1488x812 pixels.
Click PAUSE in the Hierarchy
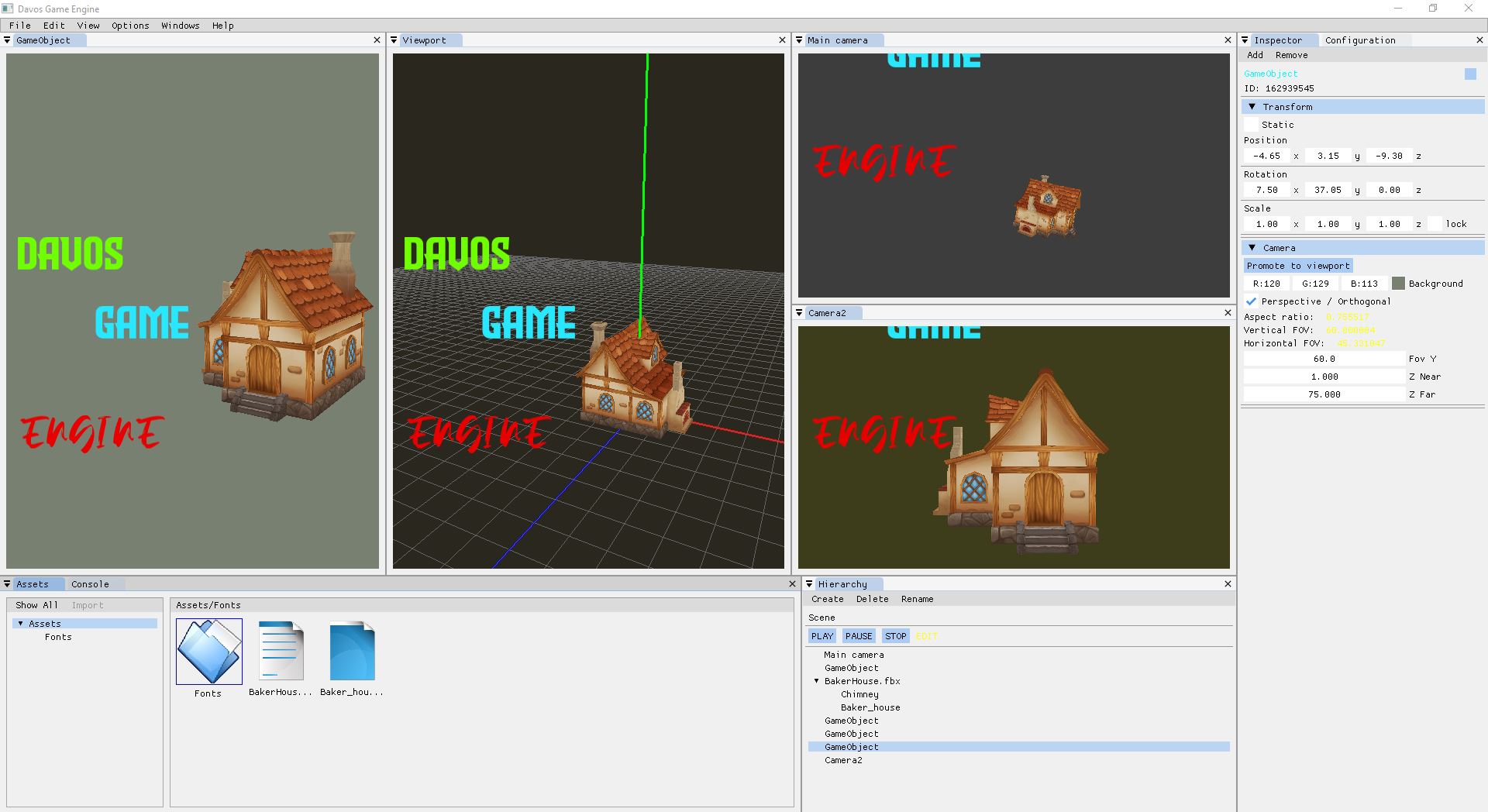(859, 636)
